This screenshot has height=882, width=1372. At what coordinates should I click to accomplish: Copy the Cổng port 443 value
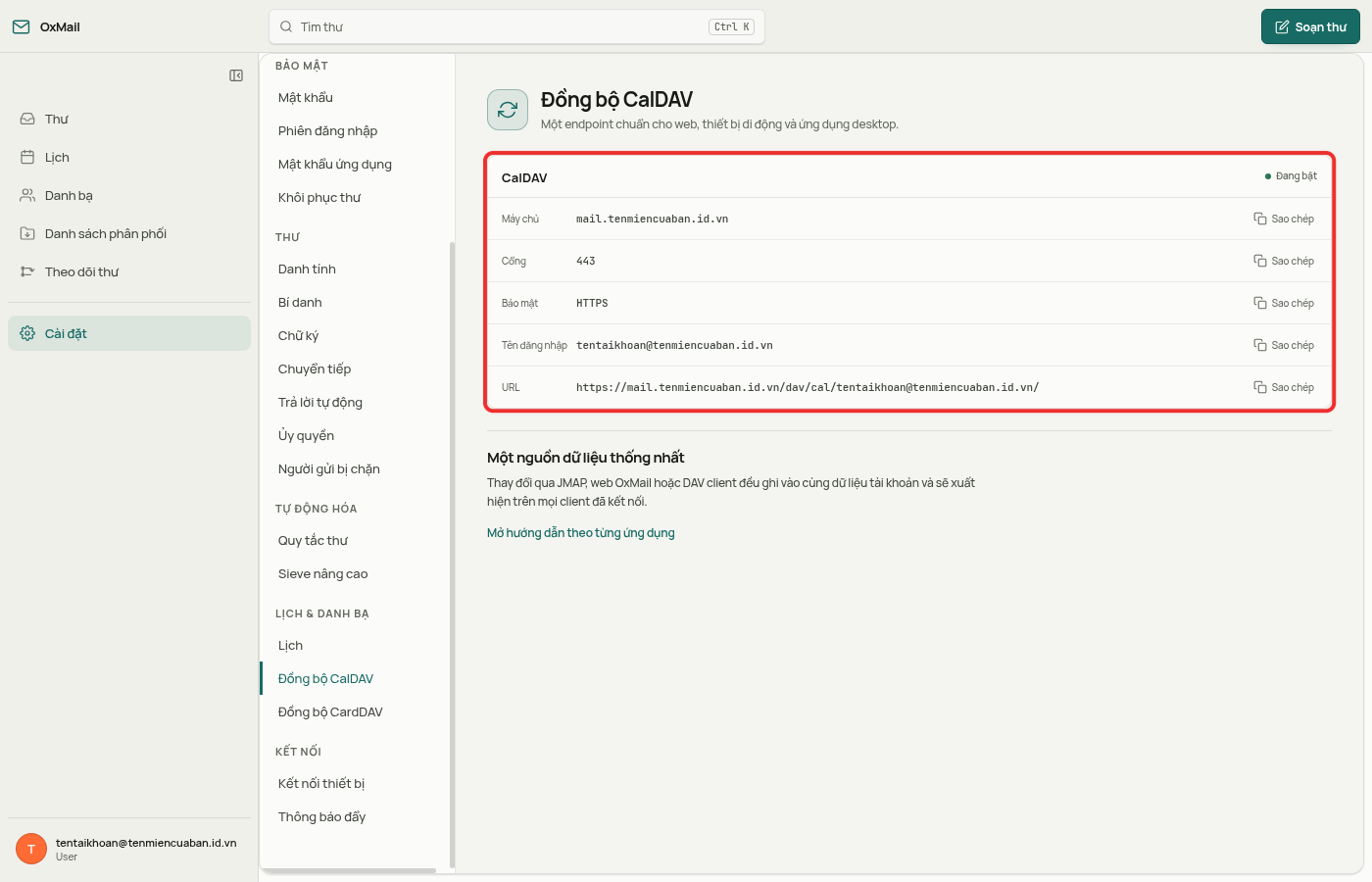click(1284, 261)
